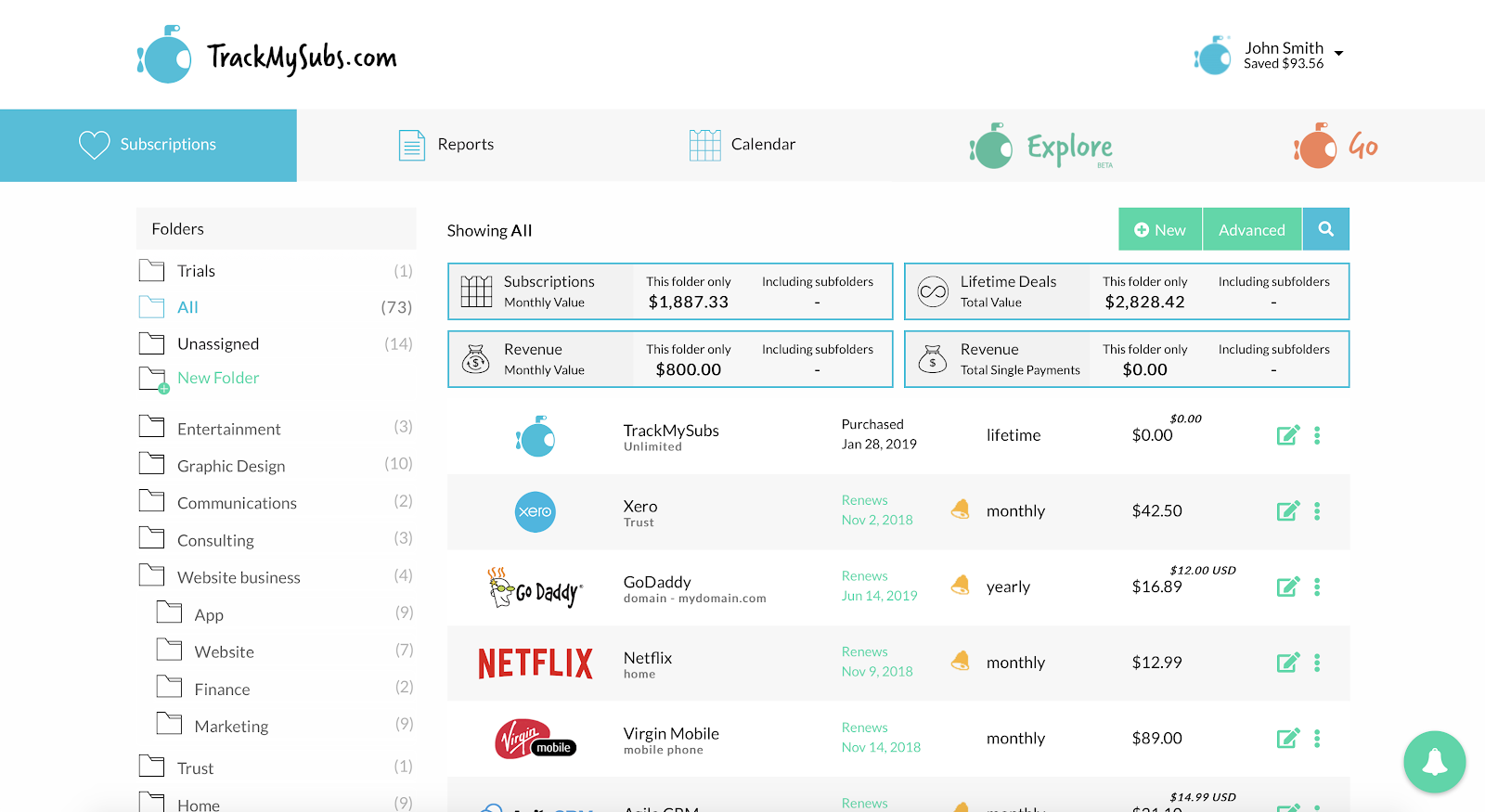Open the Calendar tab

tap(742, 145)
